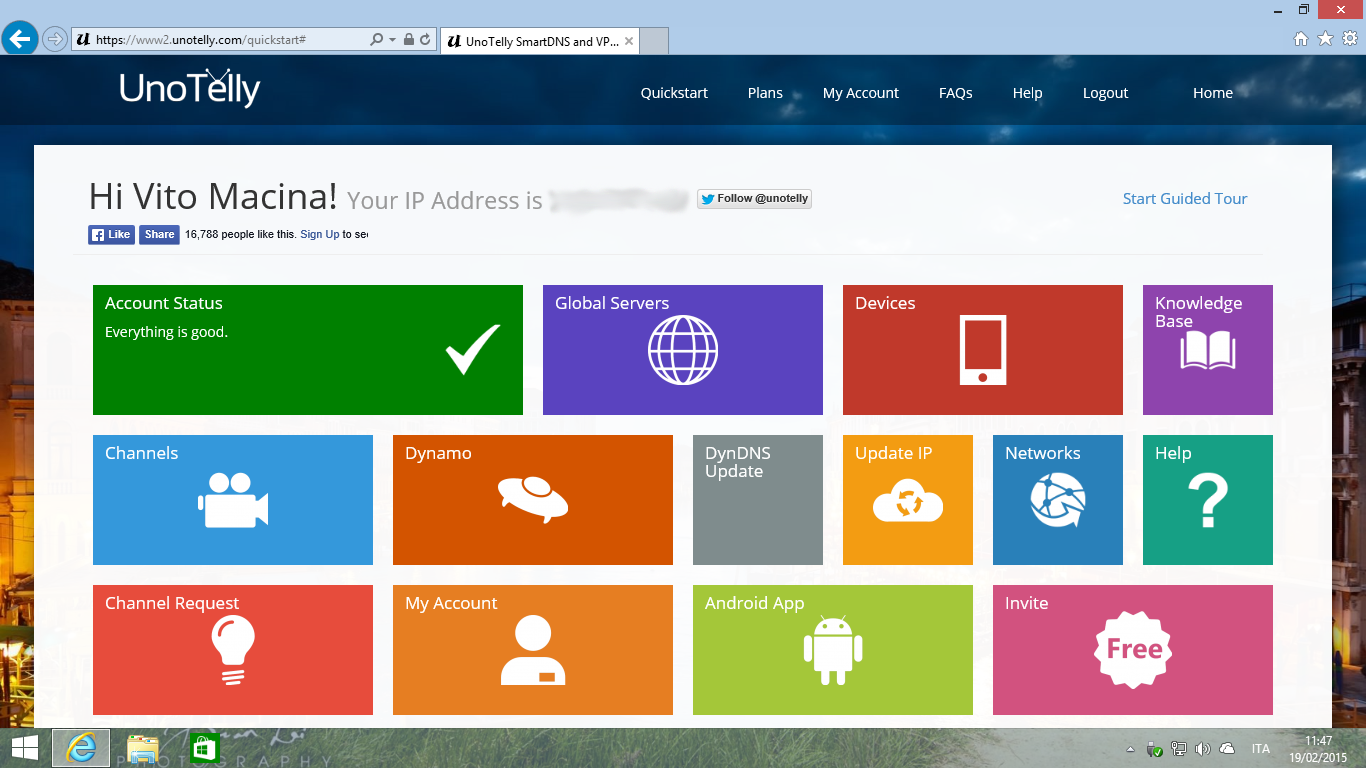Click the Follow @unotelly Twitter button
This screenshot has height=768, width=1366.
[x=754, y=199]
